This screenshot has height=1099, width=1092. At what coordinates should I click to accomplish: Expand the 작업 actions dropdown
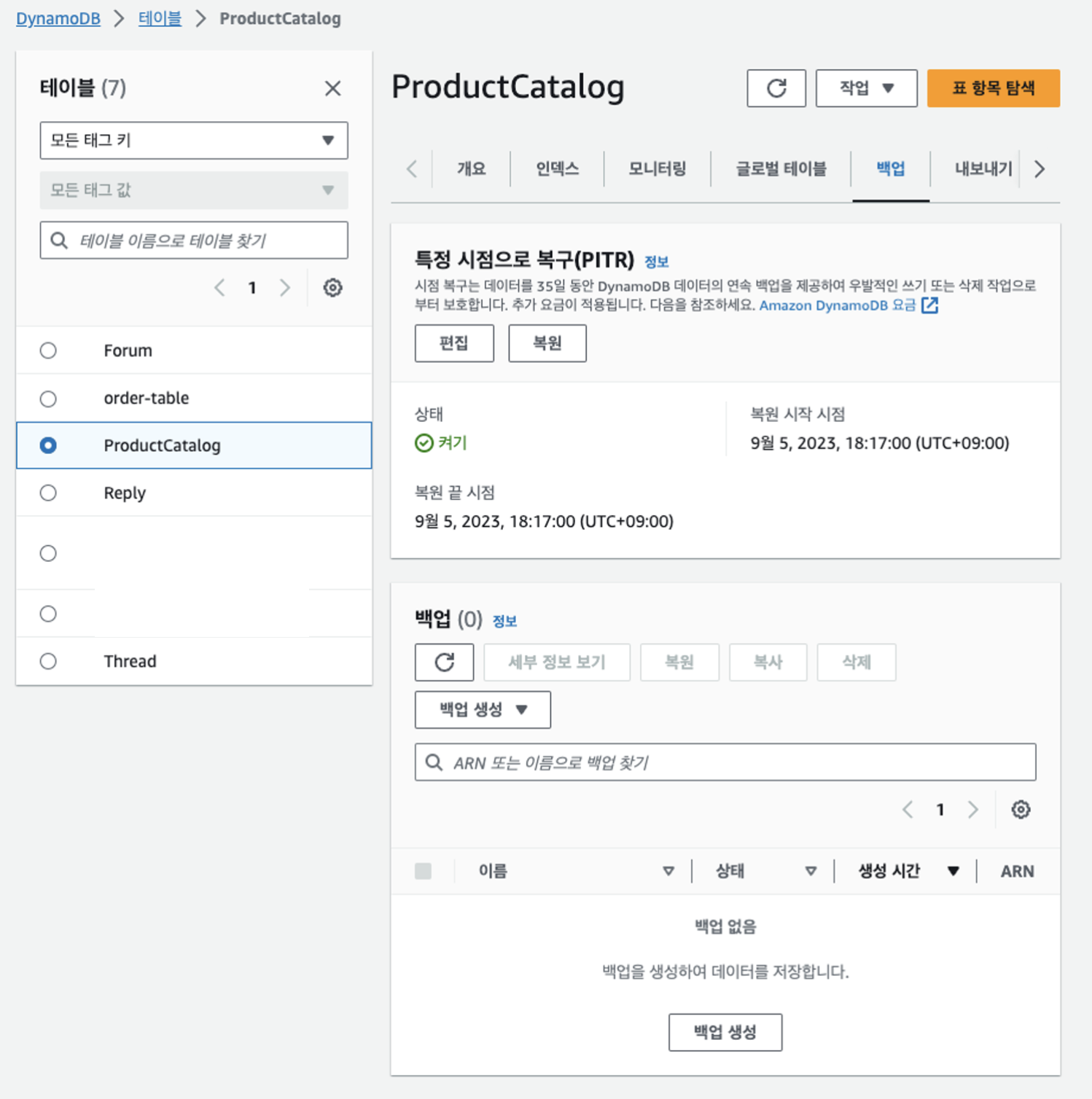pyautogui.click(x=866, y=88)
